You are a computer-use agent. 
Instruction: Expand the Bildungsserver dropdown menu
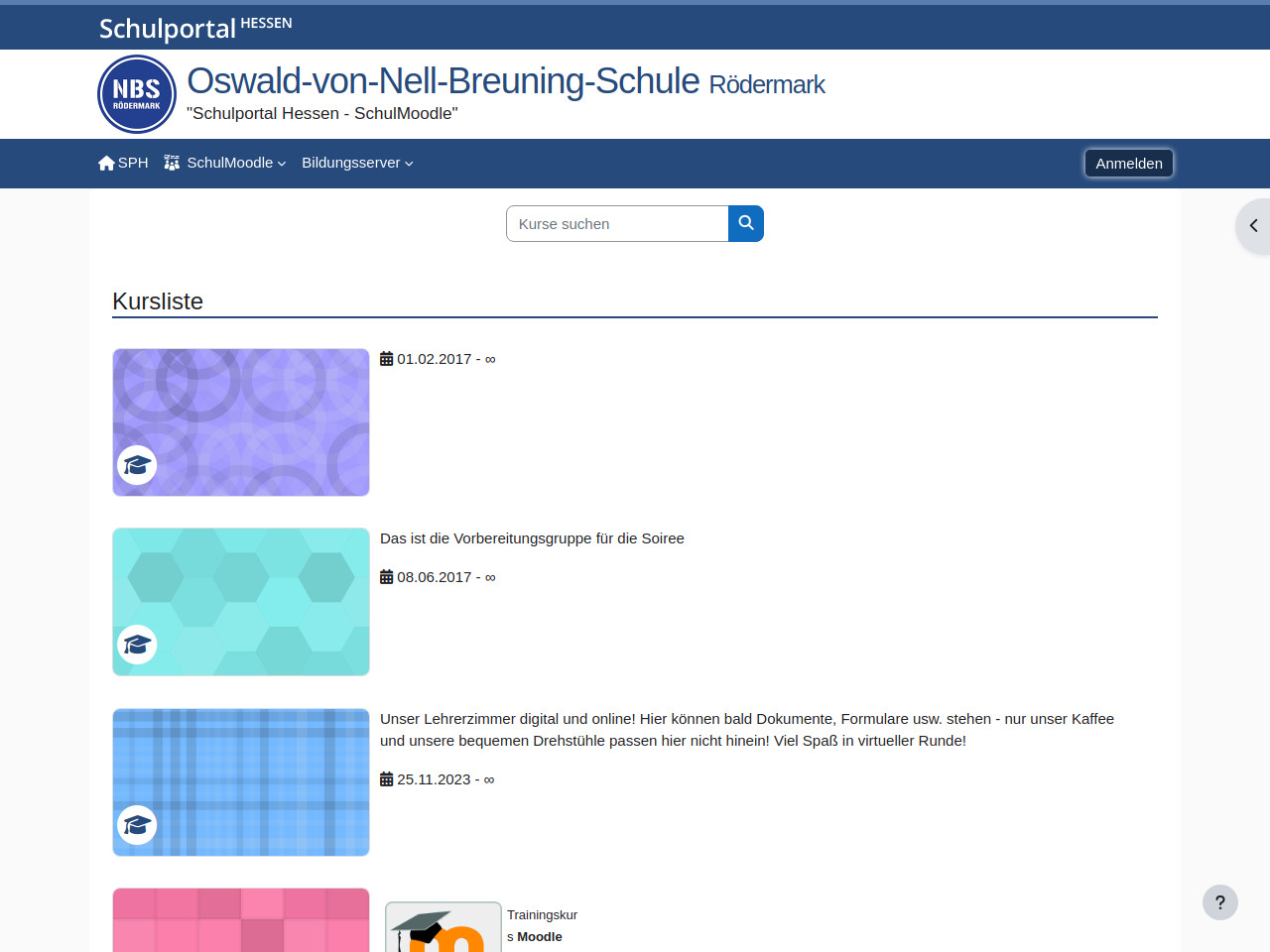click(357, 163)
